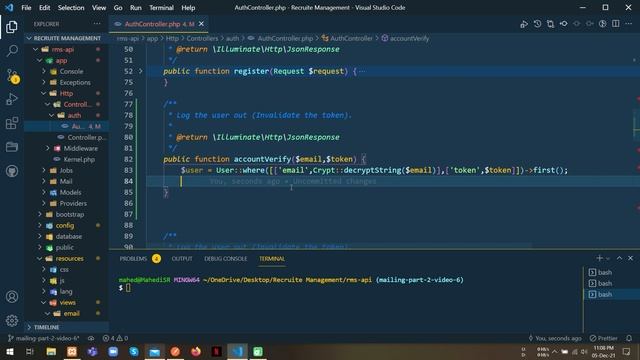Click the compare changes icon in editor toolbar

pyautogui.click(x=550, y=24)
